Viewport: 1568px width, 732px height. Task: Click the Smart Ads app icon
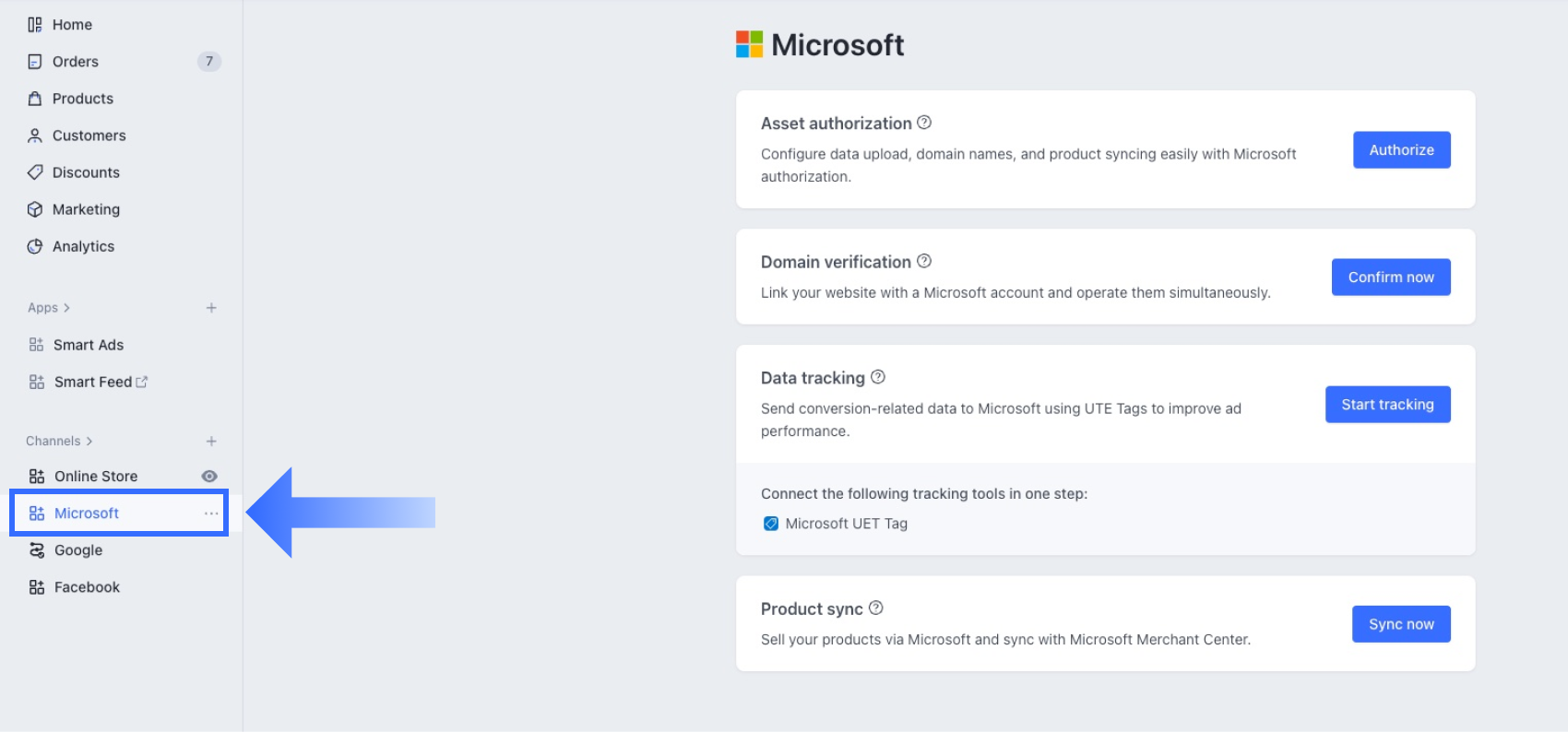pos(36,345)
